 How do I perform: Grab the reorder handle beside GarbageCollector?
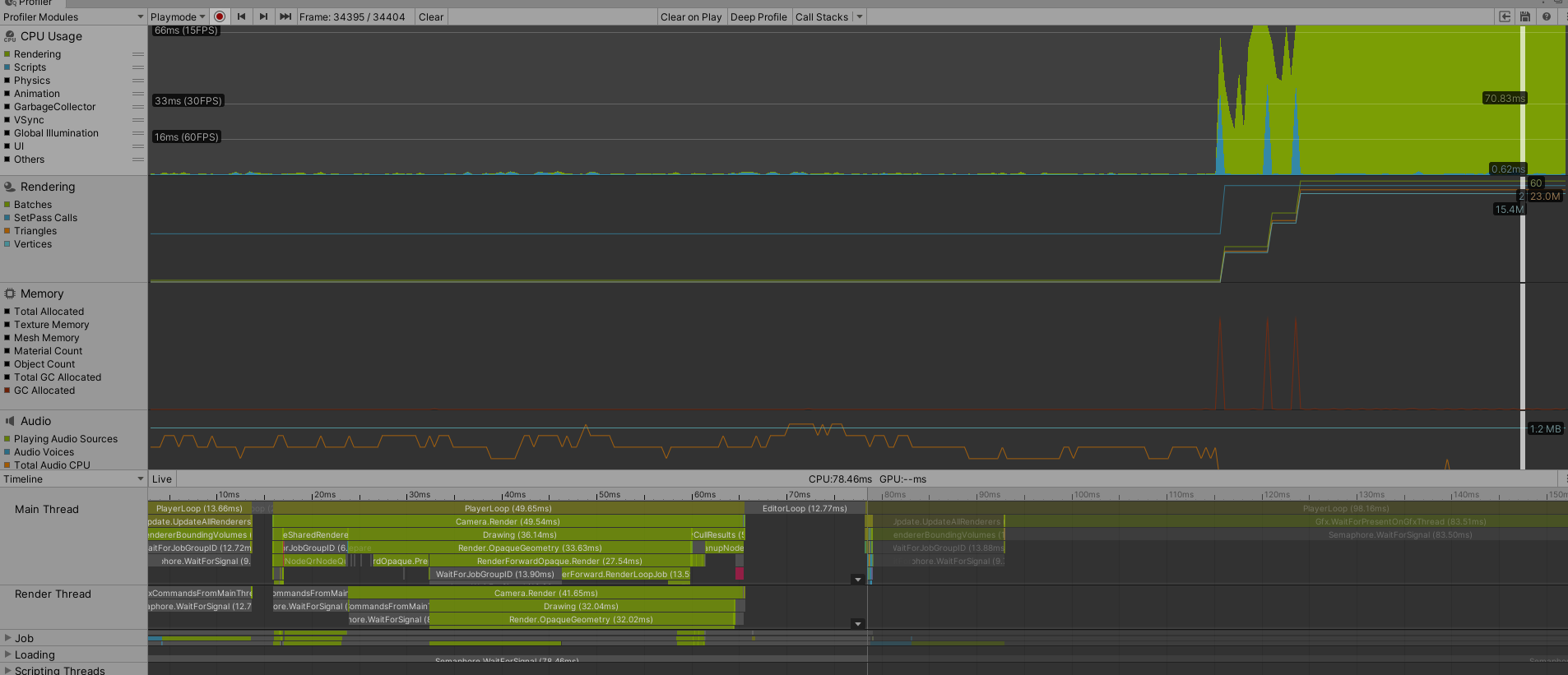coord(138,107)
